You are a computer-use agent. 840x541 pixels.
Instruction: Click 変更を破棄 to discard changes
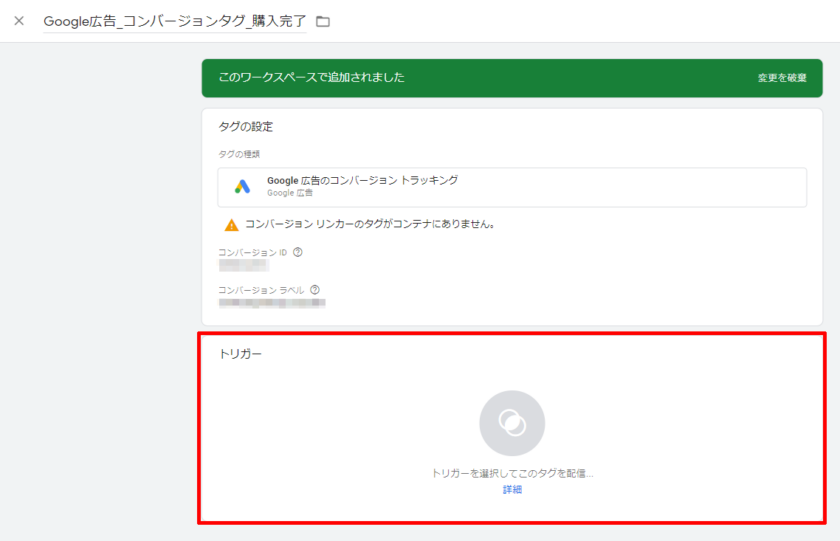coord(782,78)
